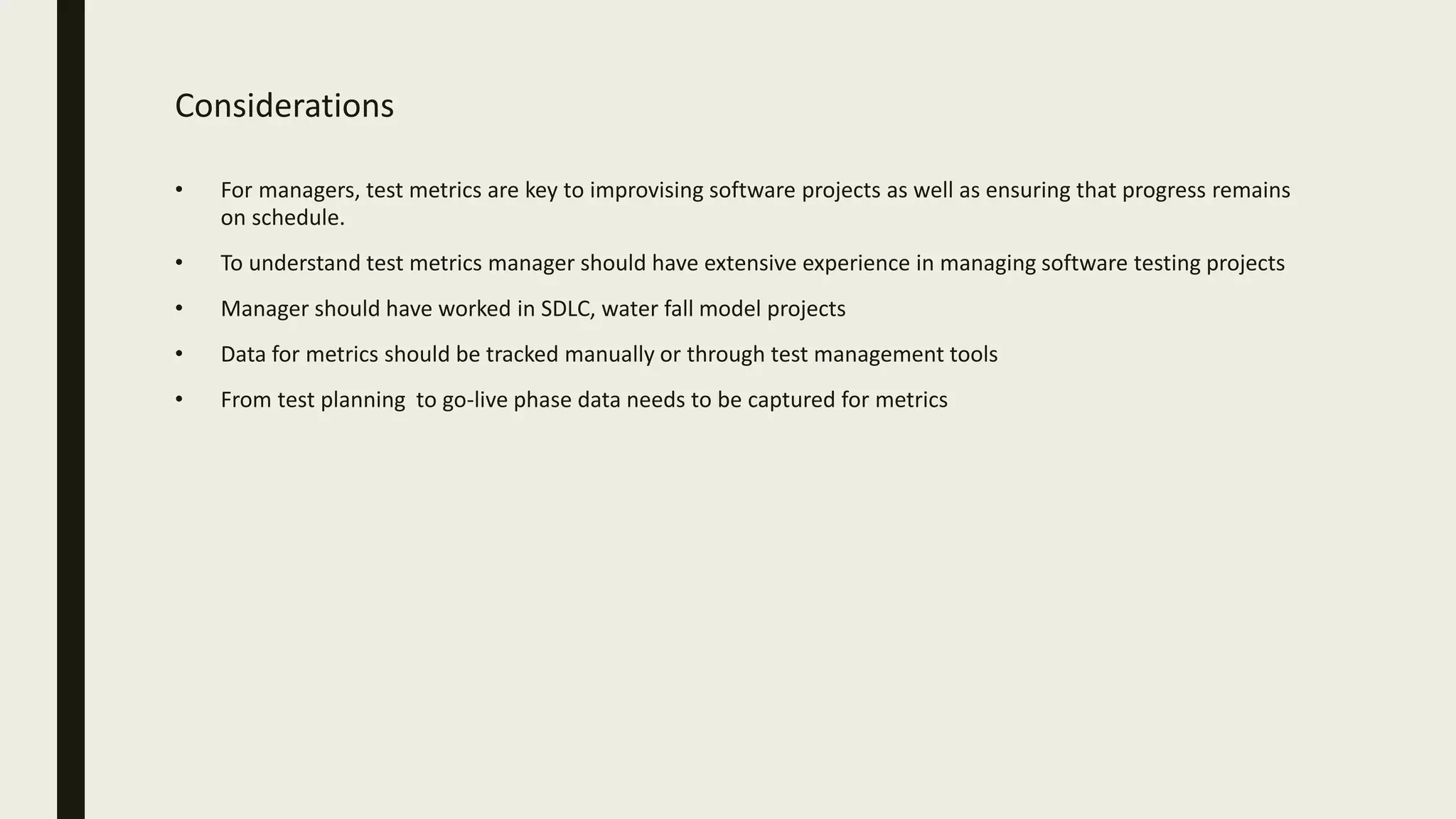Screen dimensions: 1456x819
Task: Click the bullet marker before "Manager should have"
Action: (x=178, y=309)
